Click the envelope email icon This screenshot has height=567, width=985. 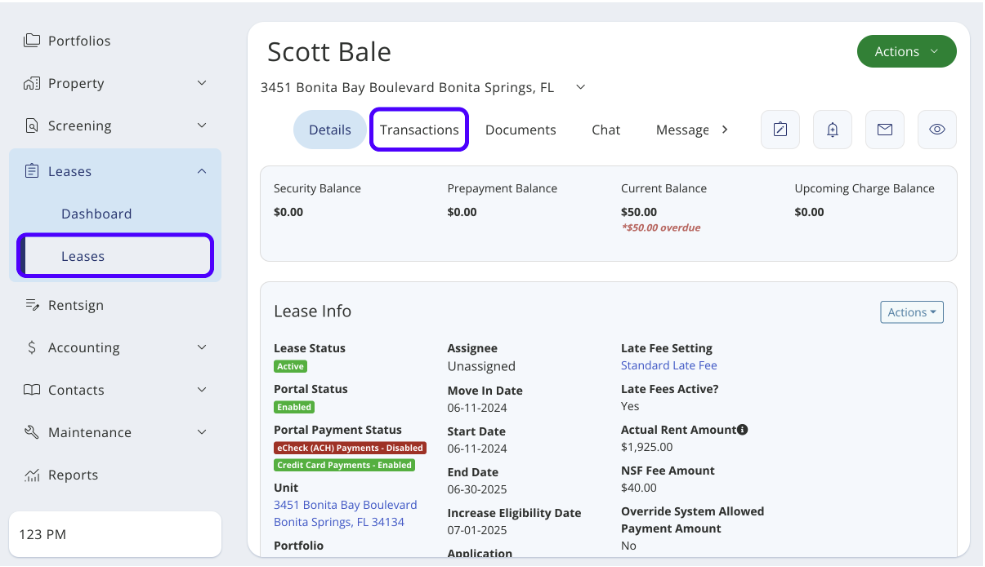(x=885, y=130)
